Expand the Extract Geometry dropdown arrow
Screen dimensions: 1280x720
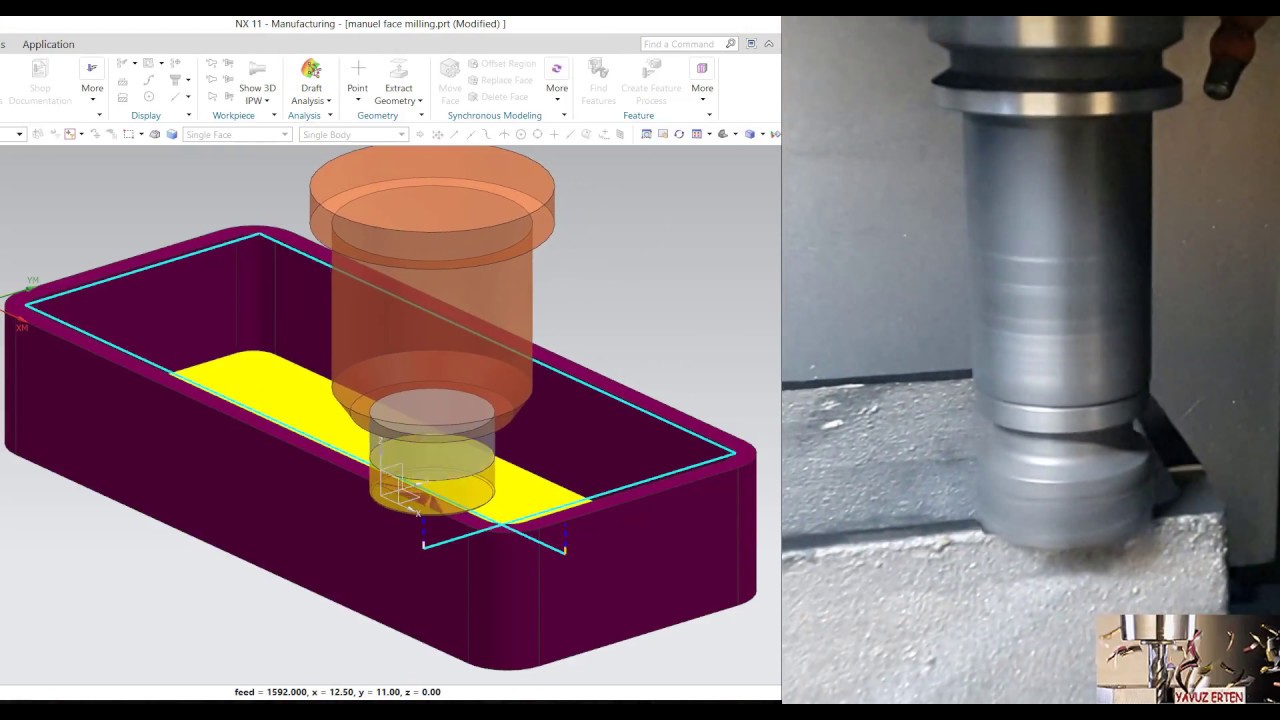(420, 101)
